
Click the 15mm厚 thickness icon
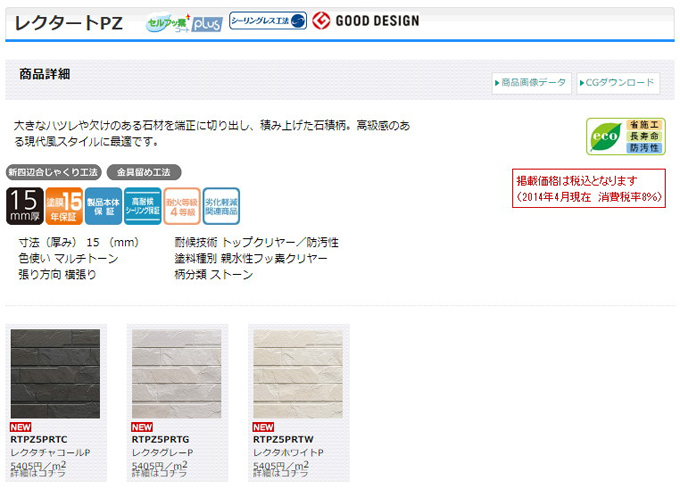point(25,206)
